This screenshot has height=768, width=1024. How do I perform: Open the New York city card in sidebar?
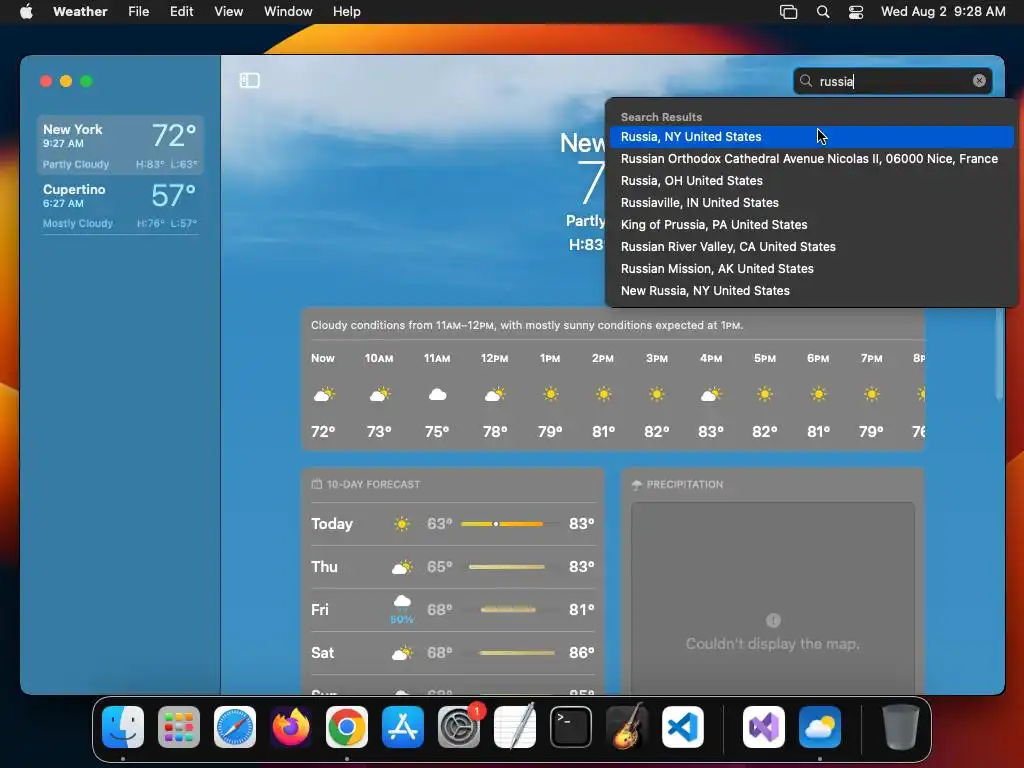[120, 145]
